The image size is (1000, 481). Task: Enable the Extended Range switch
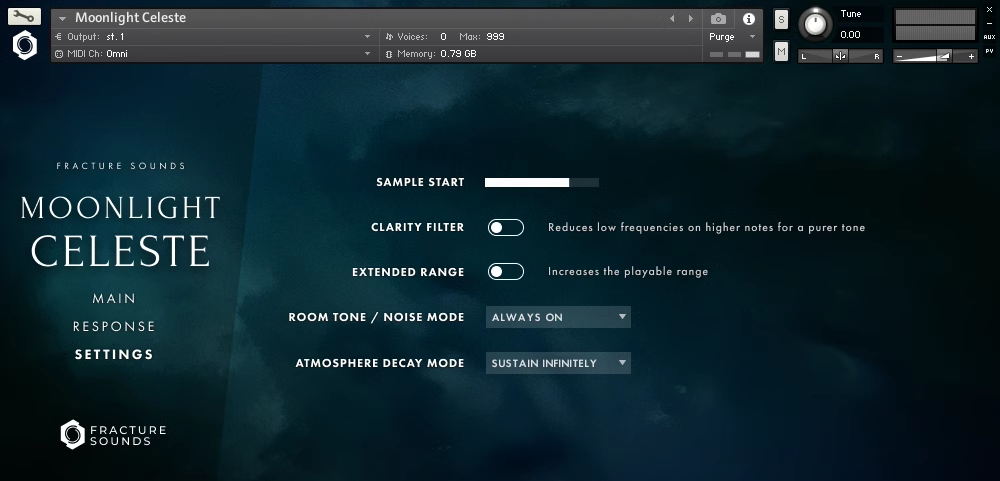[506, 272]
